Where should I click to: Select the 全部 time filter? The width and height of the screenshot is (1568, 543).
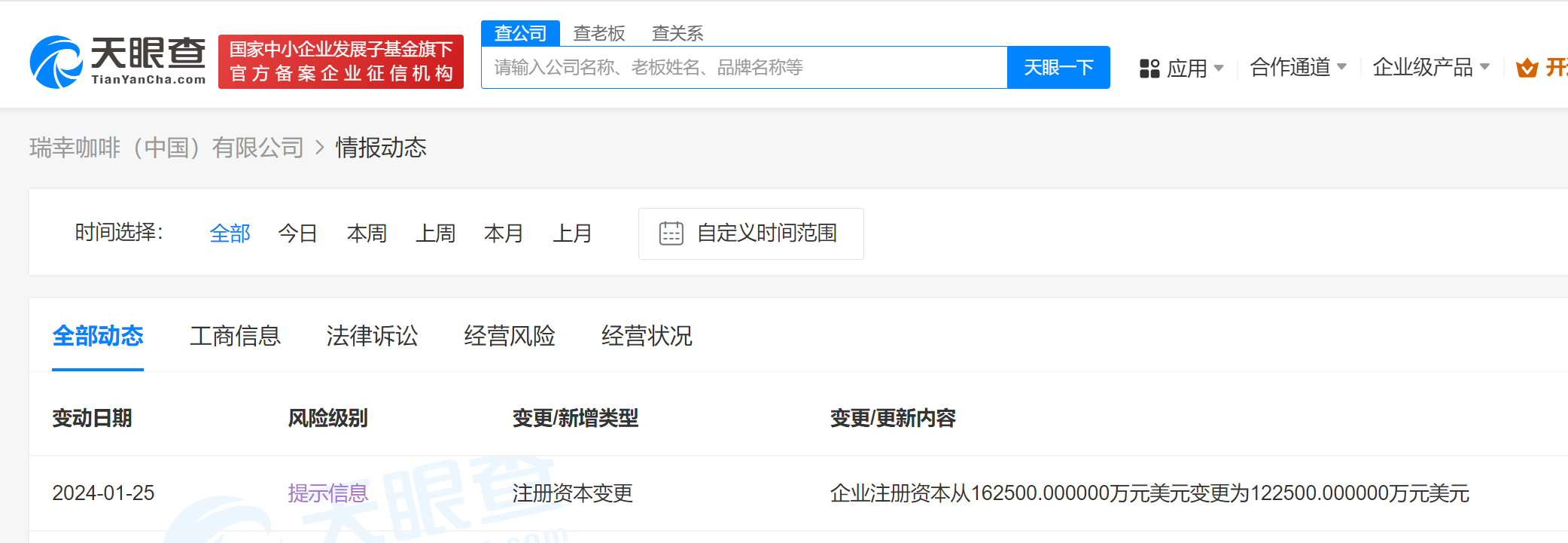tap(230, 233)
